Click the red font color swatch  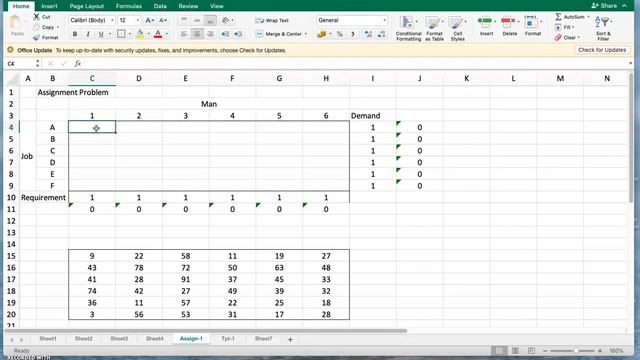pos(158,34)
